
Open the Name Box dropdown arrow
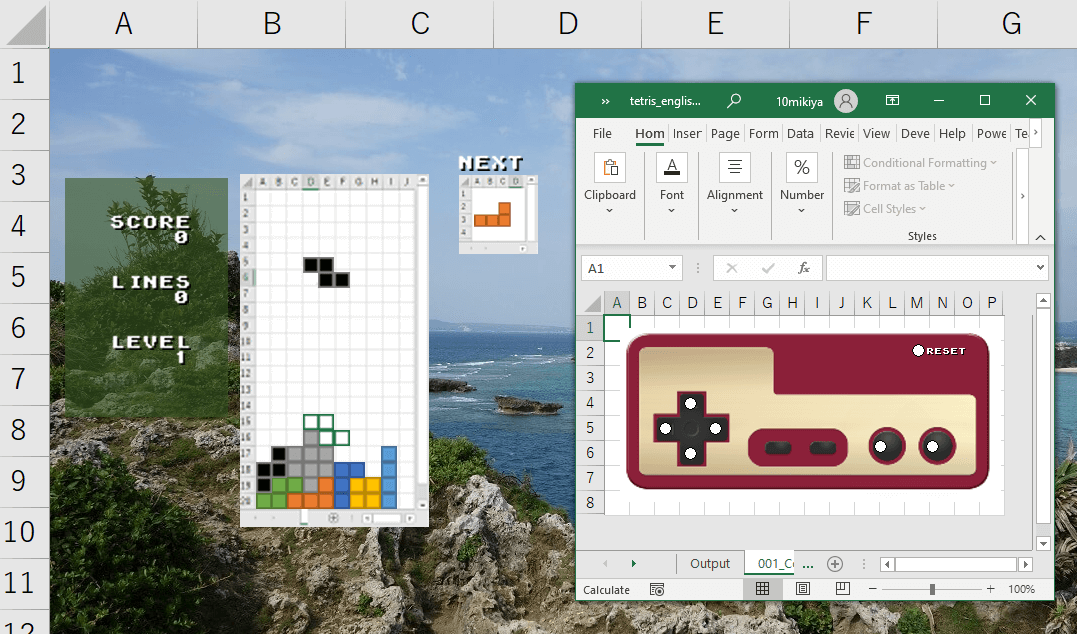[672, 267]
